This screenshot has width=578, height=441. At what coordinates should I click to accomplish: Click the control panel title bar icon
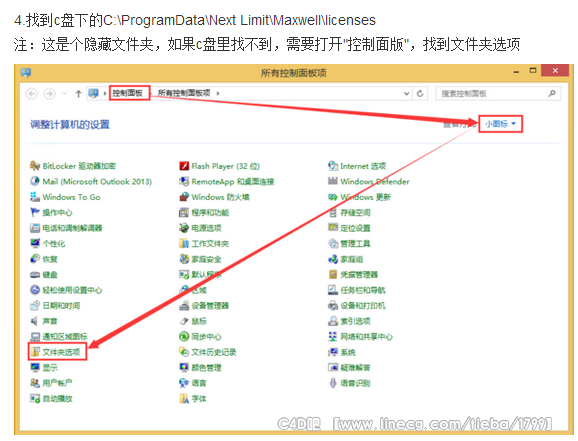pyautogui.click(x=25, y=73)
